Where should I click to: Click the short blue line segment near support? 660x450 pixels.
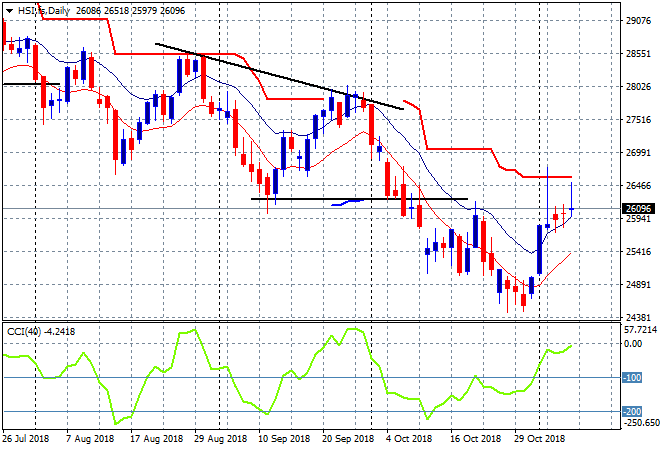(347, 202)
